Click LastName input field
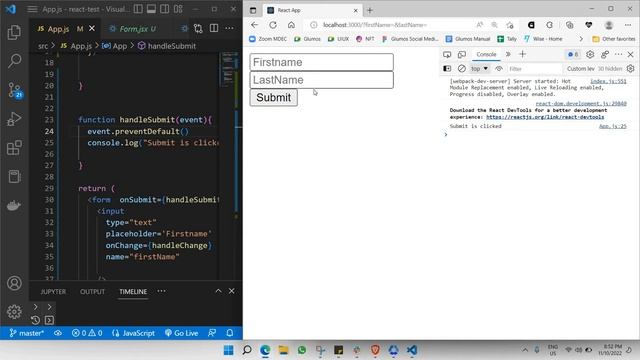This screenshot has width=640, height=360. point(322,80)
